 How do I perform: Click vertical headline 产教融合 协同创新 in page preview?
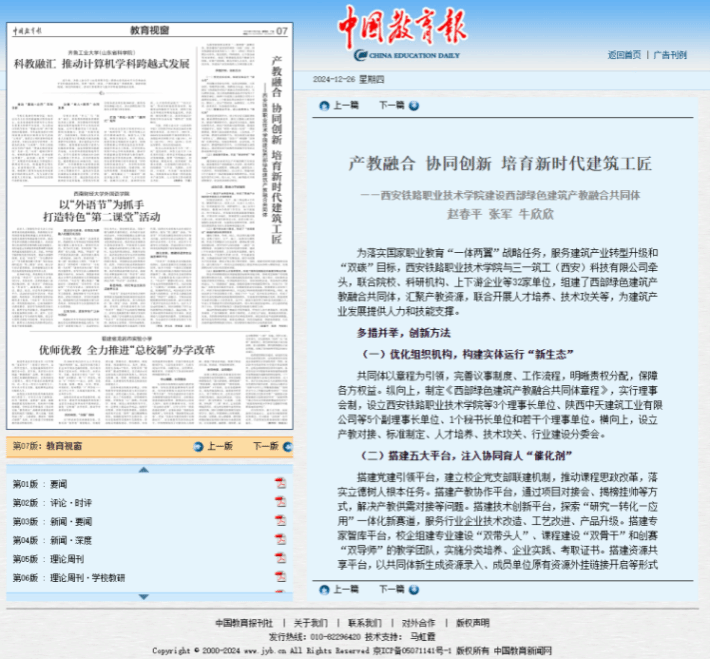pos(277,100)
